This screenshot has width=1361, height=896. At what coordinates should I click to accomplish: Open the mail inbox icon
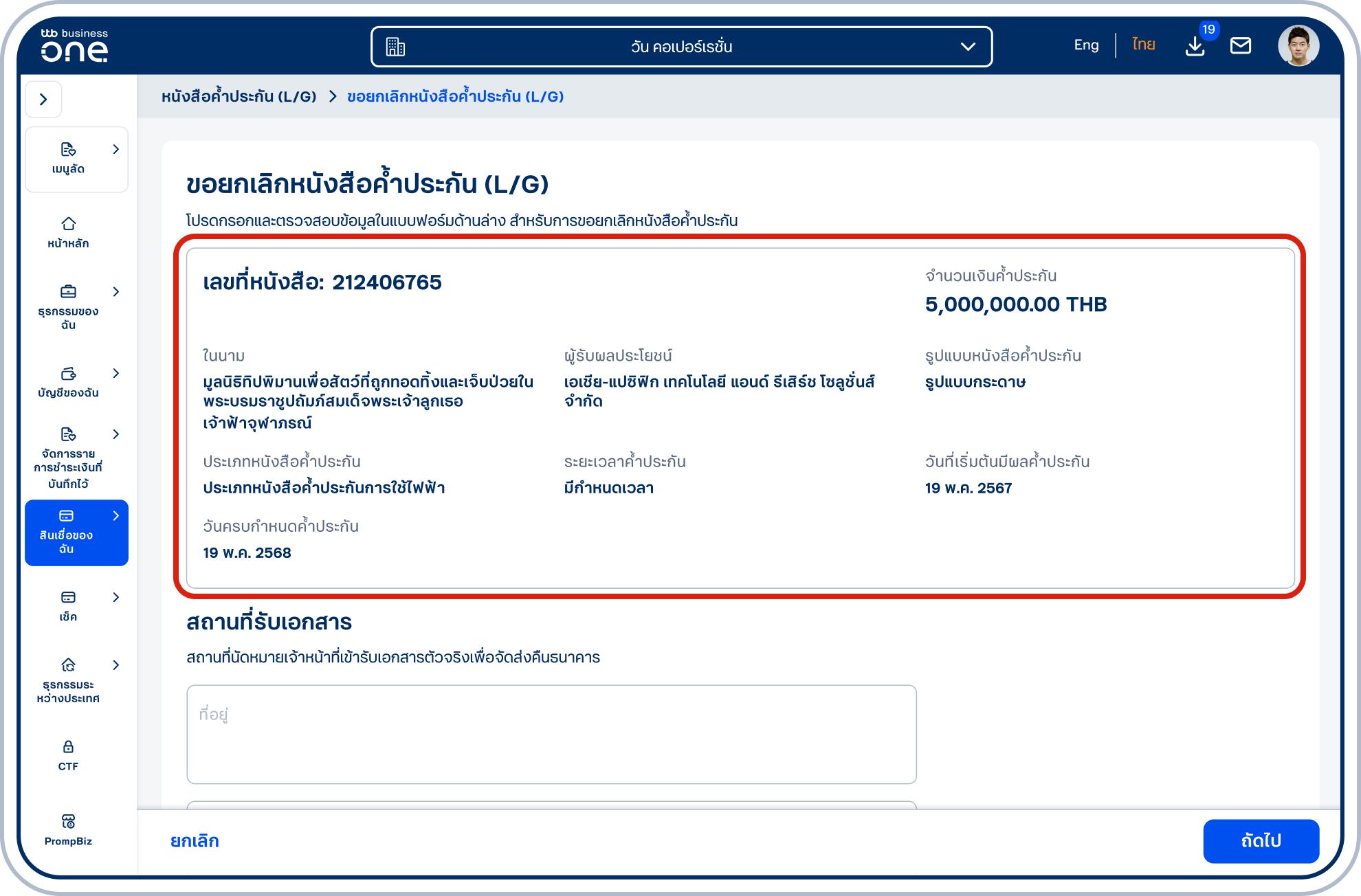tap(1241, 46)
